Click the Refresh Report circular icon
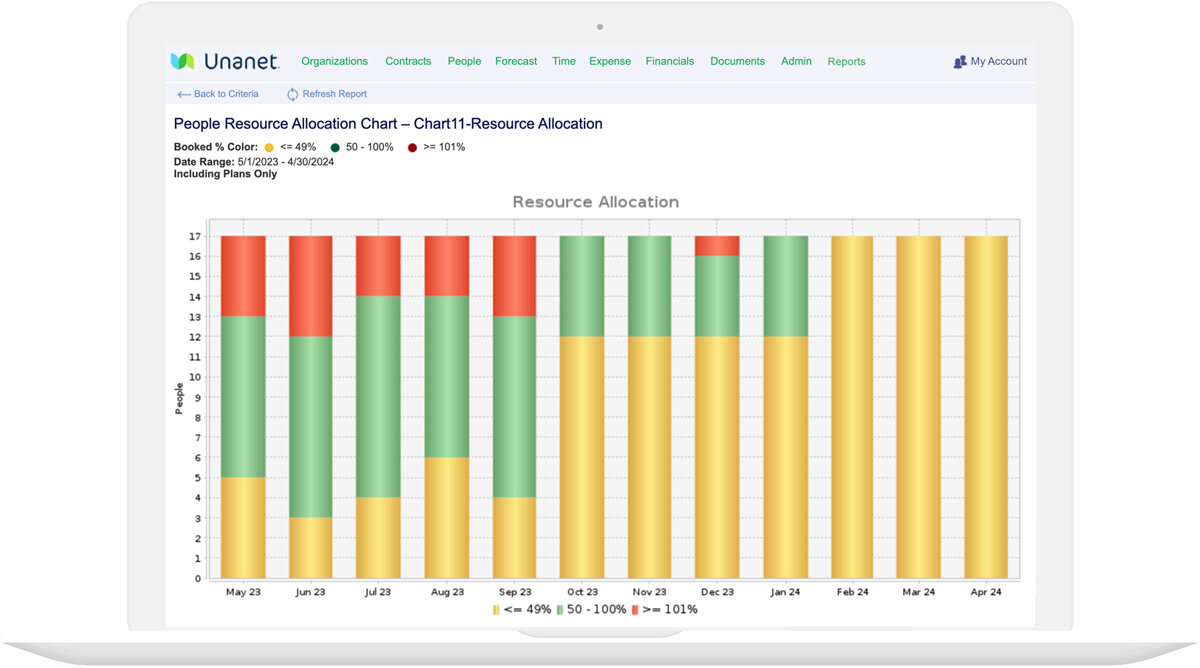This screenshot has width=1200, height=668. (x=292, y=94)
